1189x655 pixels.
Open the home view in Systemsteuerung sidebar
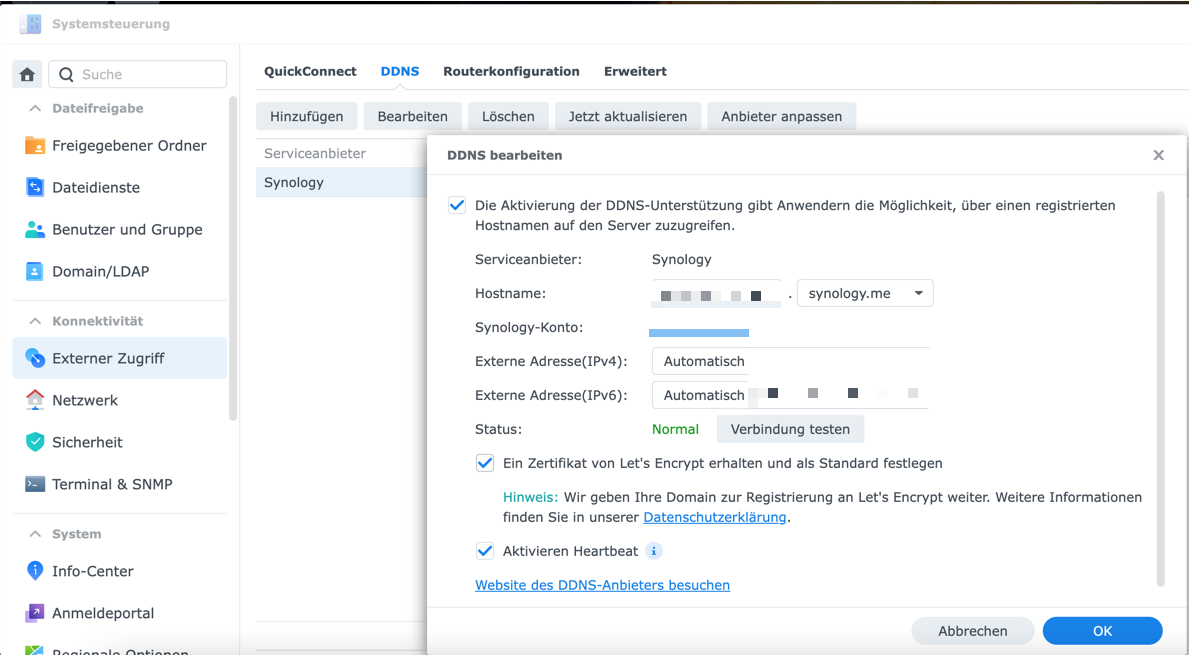point(27,74)
